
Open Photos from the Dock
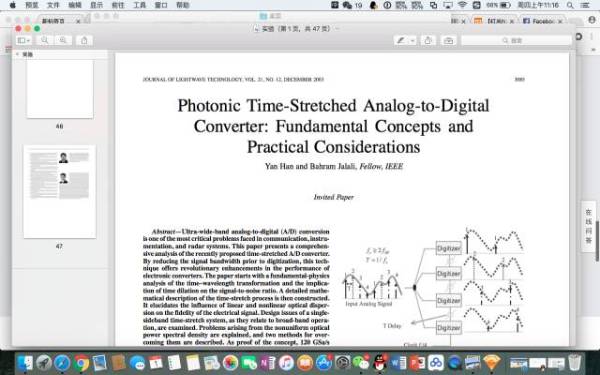point(230,362)
